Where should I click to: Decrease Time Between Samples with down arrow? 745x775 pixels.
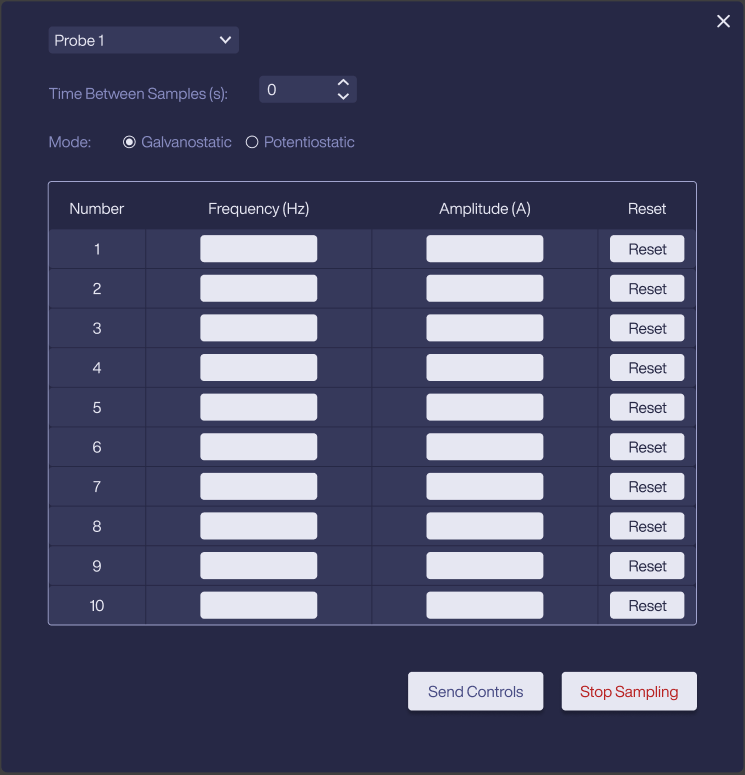343,96
